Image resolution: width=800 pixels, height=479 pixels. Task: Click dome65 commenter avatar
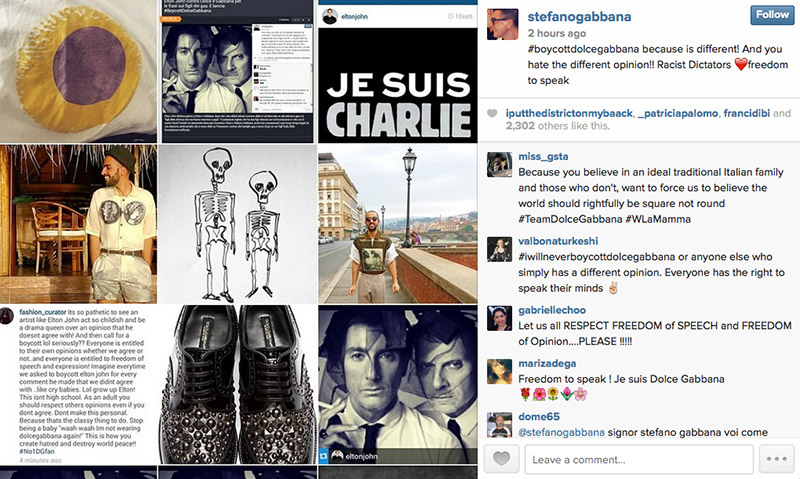[x=499, y=424]
